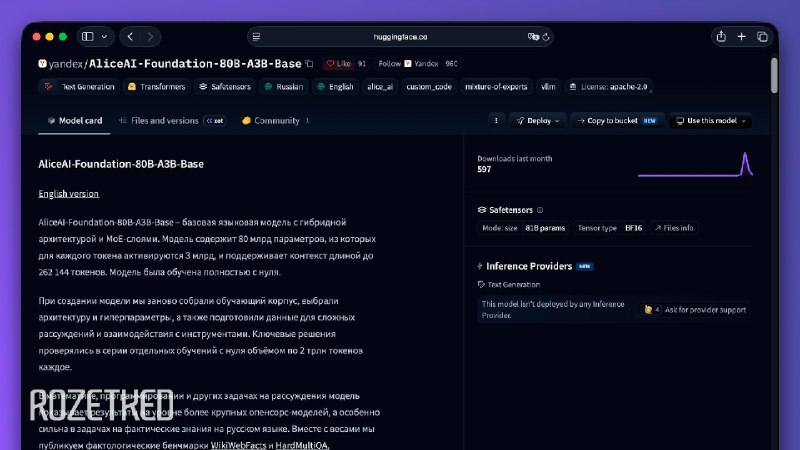Click the BF16 tensor type value
The image size is (800, 450).
pos(634,228)
